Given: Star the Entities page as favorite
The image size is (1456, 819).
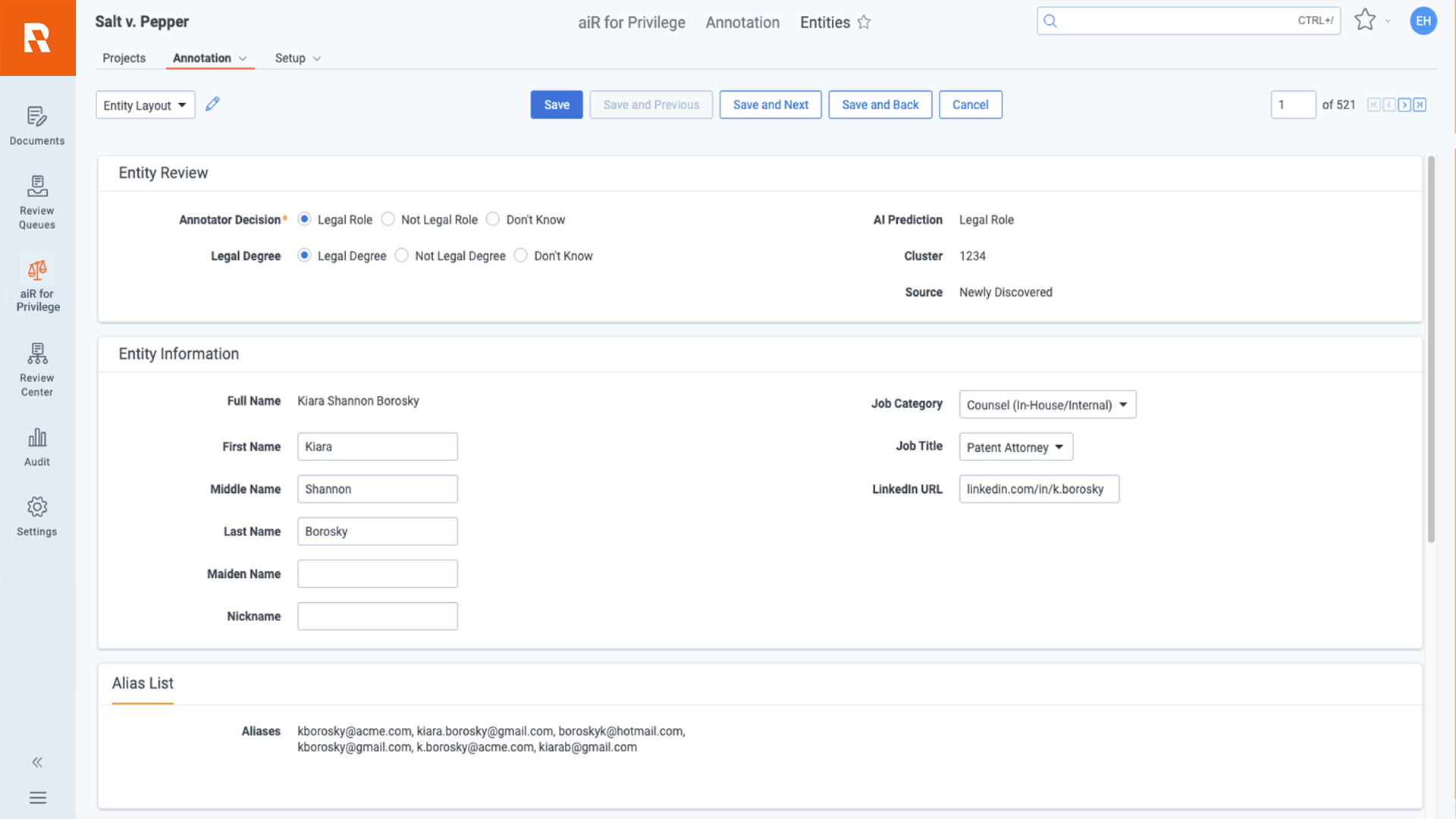Looking at the screenshot, I should (x=864, y=23).
